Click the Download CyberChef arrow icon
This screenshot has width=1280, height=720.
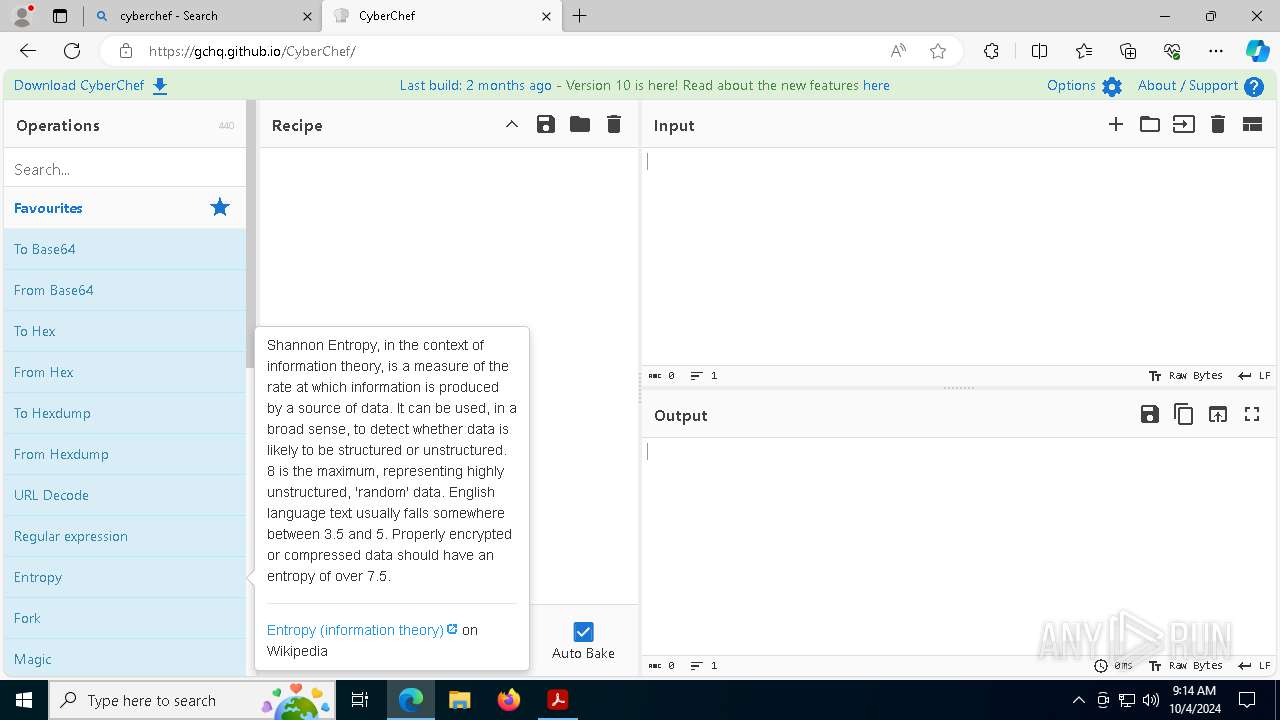[x=160, y=86]
